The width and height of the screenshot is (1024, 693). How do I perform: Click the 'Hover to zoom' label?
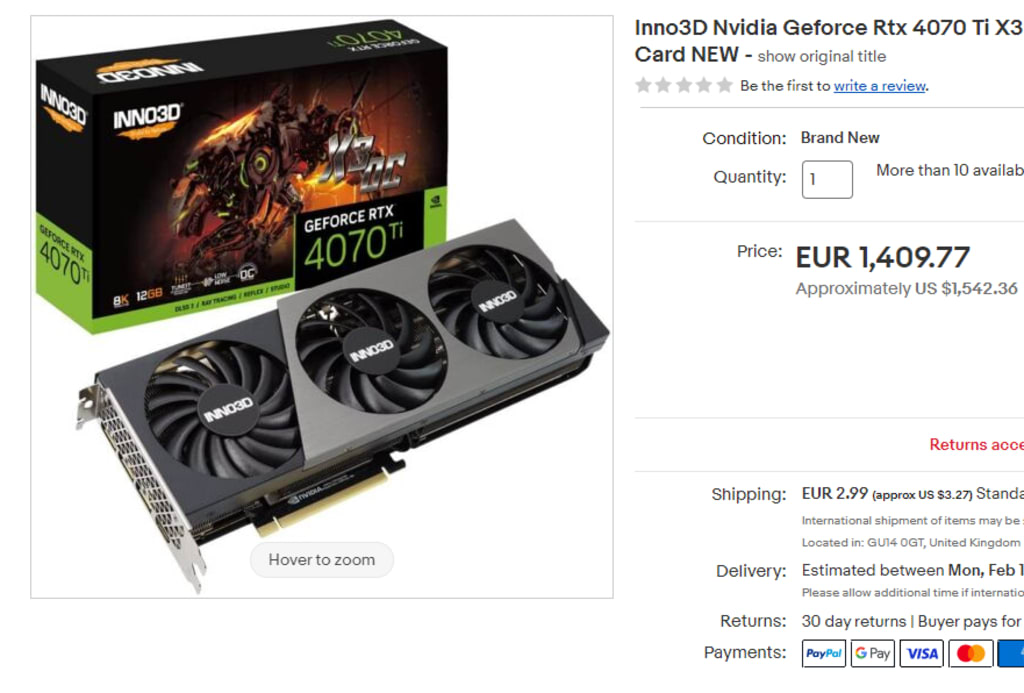[322, 560]
